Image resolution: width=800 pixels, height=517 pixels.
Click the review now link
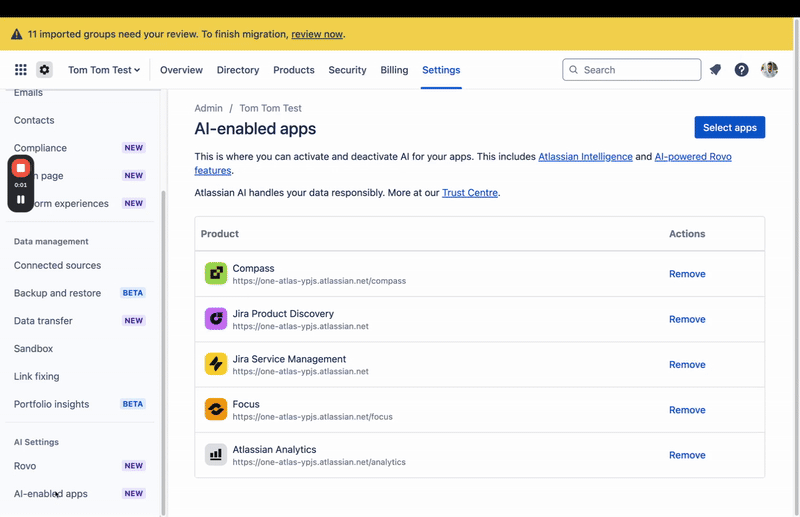(x=317, y=34)
